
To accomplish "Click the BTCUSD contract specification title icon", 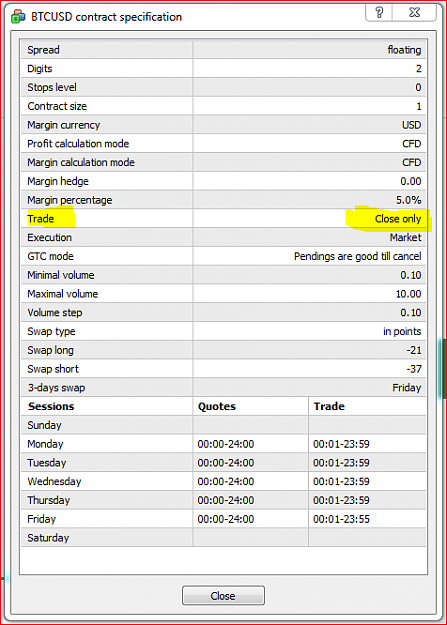I will coord(18,17).
